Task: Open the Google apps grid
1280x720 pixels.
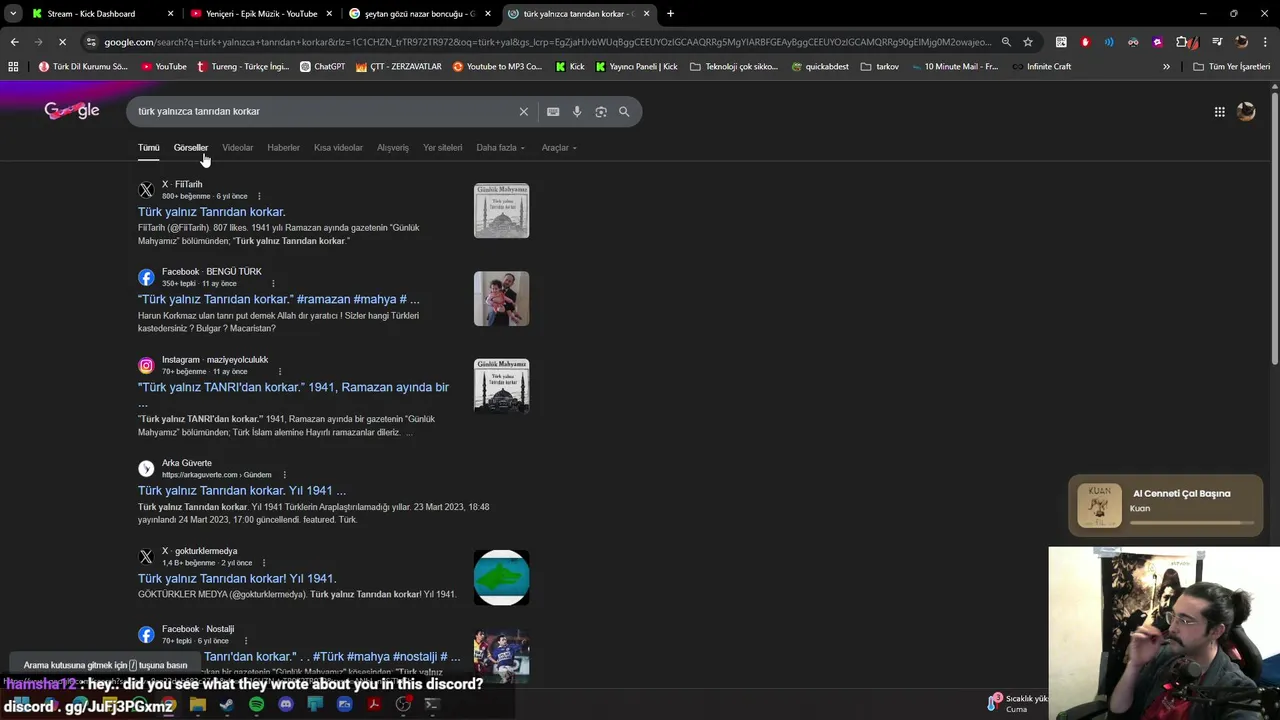Action: coord(1219,112)
